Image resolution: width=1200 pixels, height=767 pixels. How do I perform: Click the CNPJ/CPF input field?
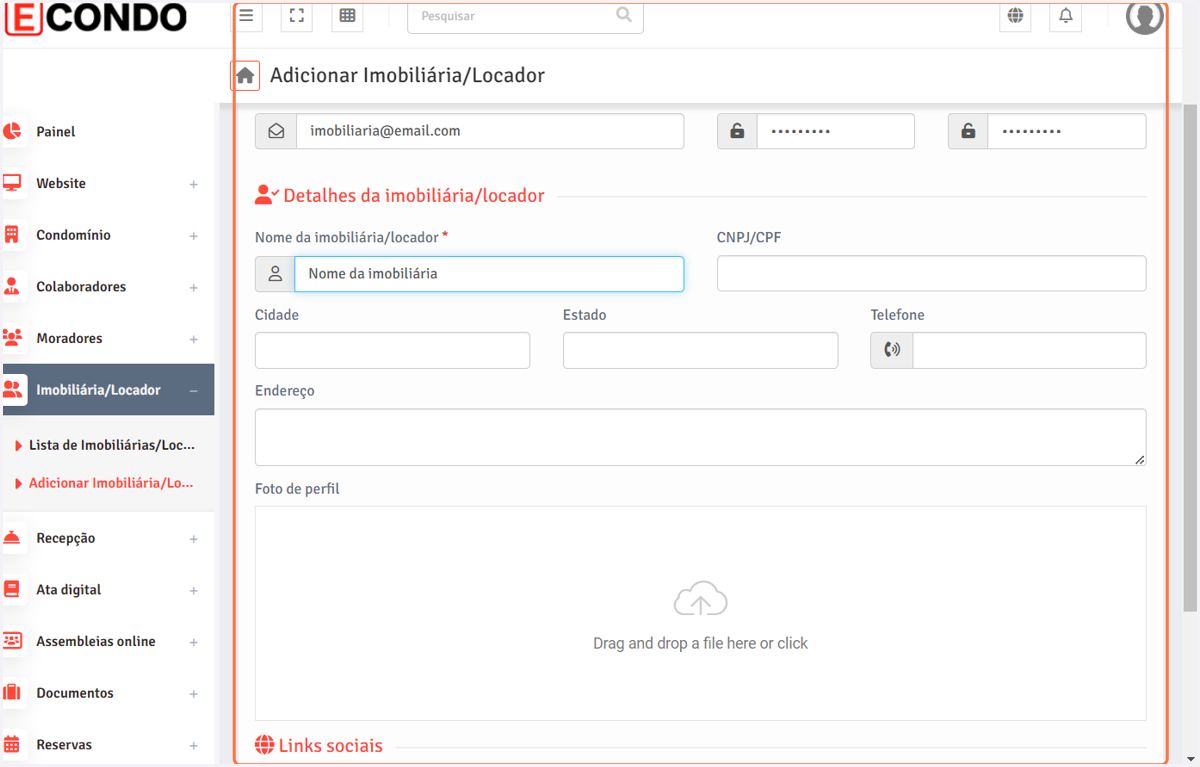pos(931,273)
